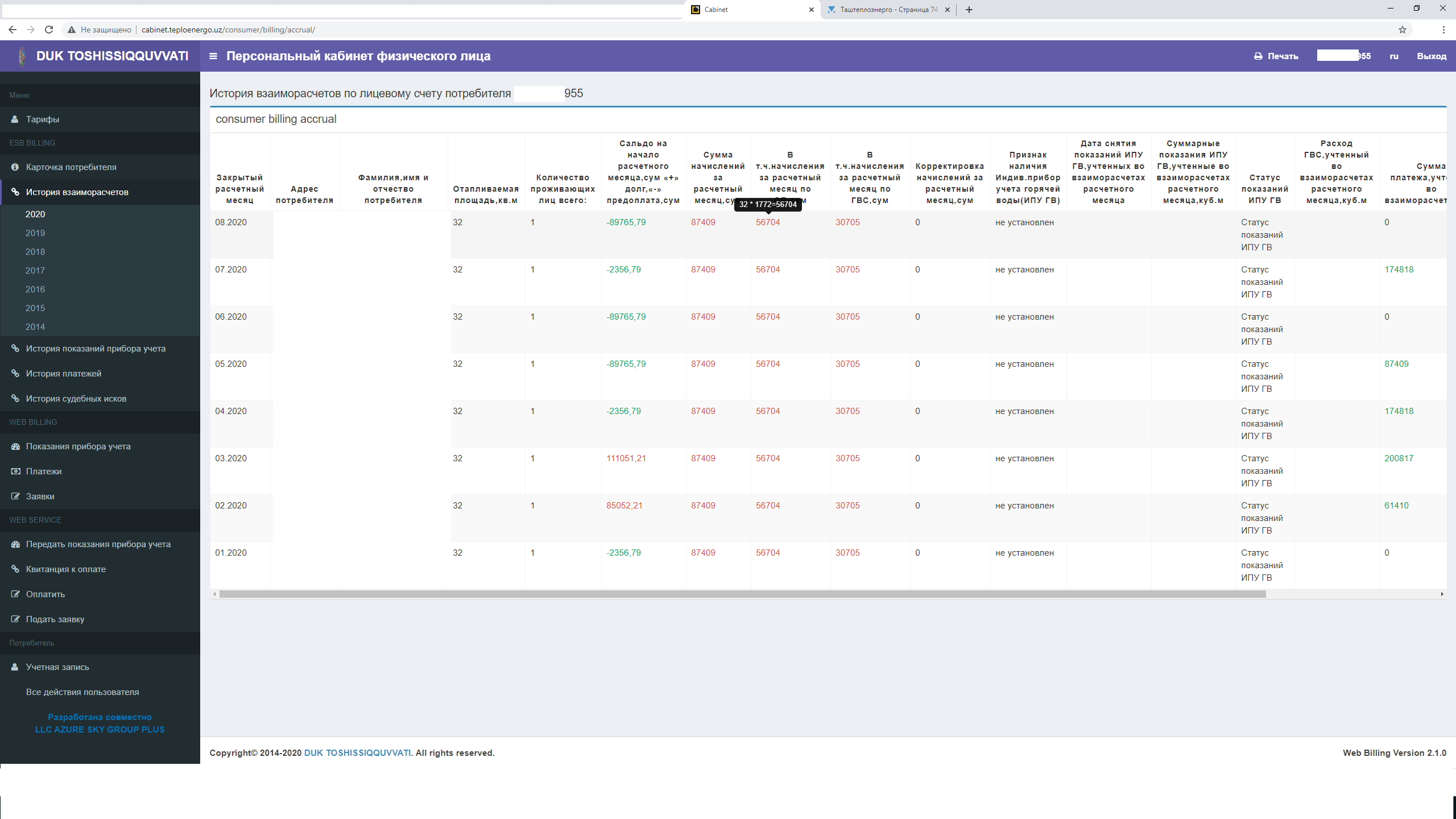
Task: Click the DUK TOSHISSIQQUVVATI copyright link
Action: coord(357,753)
